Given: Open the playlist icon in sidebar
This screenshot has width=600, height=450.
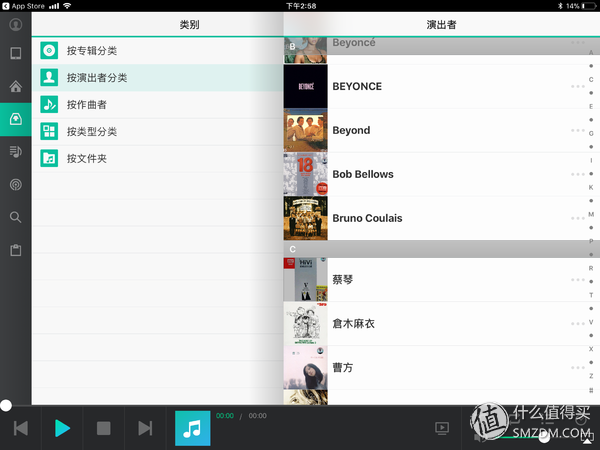Looking at the screenshot, I should [x=16, y=152].
